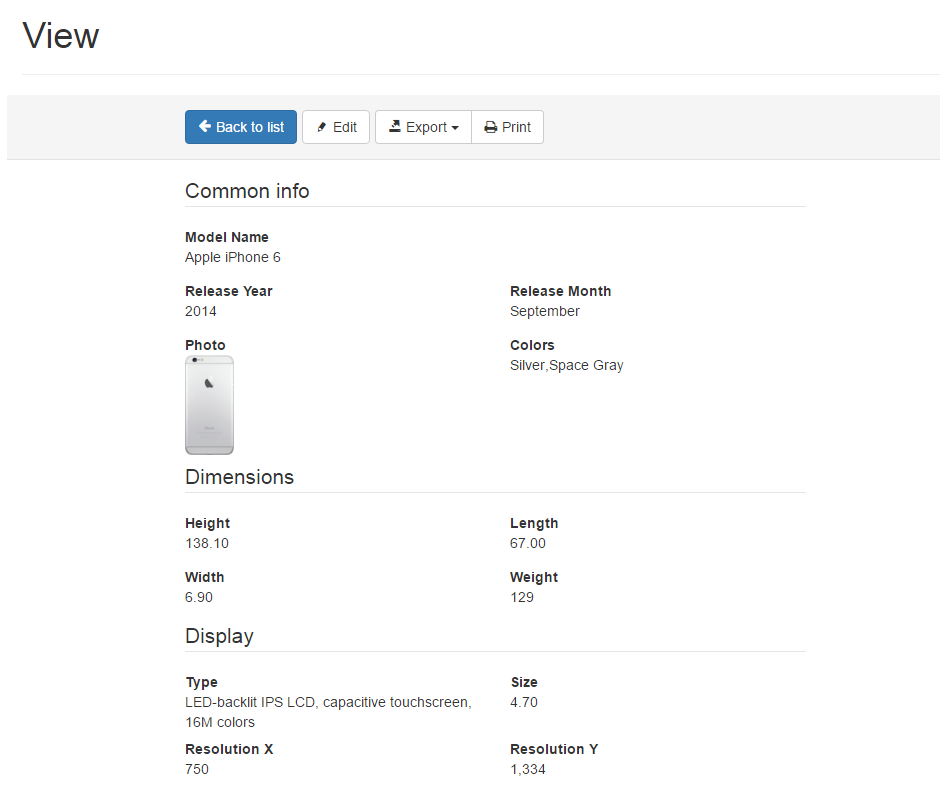Screen dimensions: 940x798
Task: Click the weight value 129
Action: 522,597
